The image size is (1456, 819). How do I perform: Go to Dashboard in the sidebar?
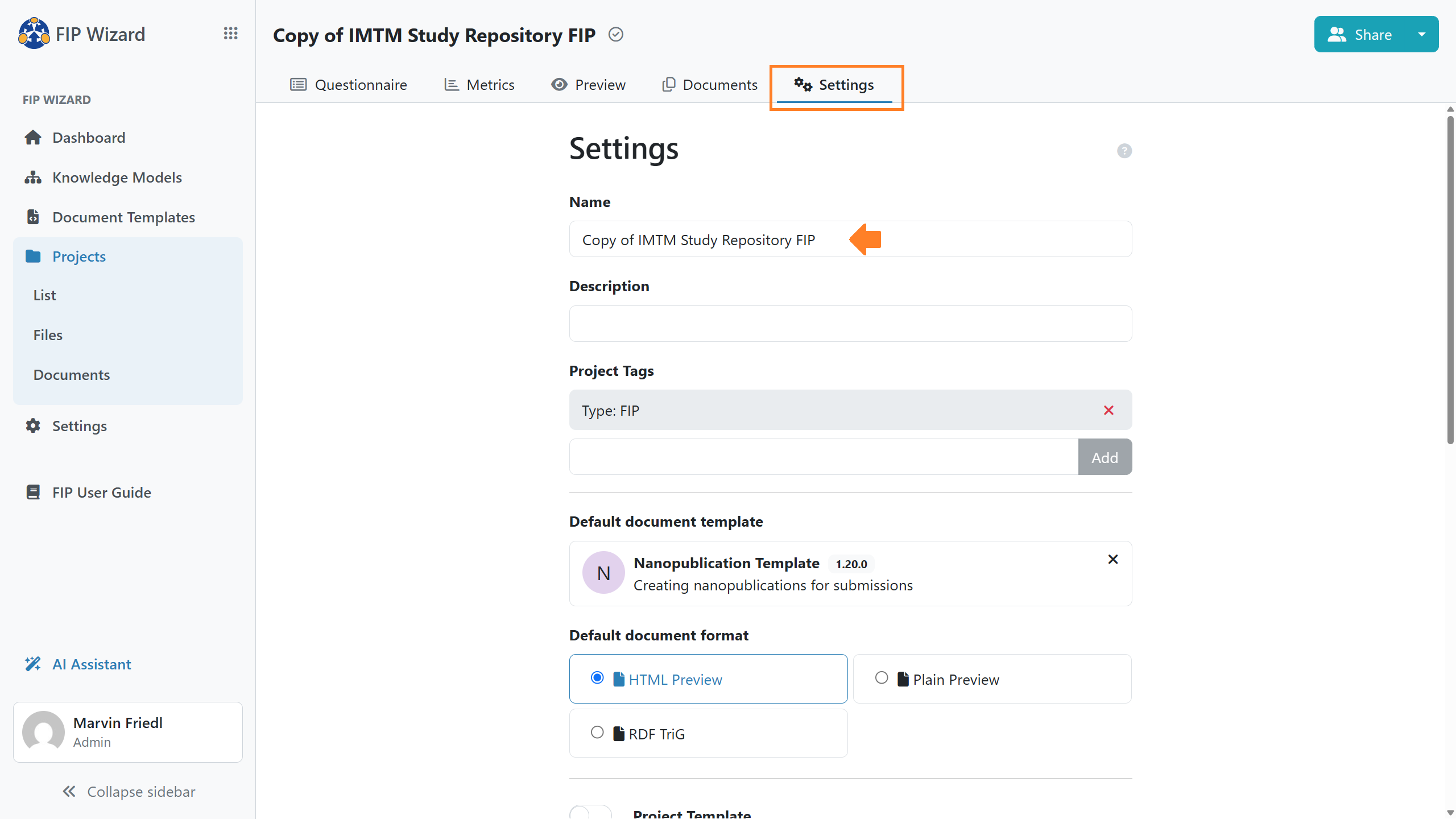(128, 138)
